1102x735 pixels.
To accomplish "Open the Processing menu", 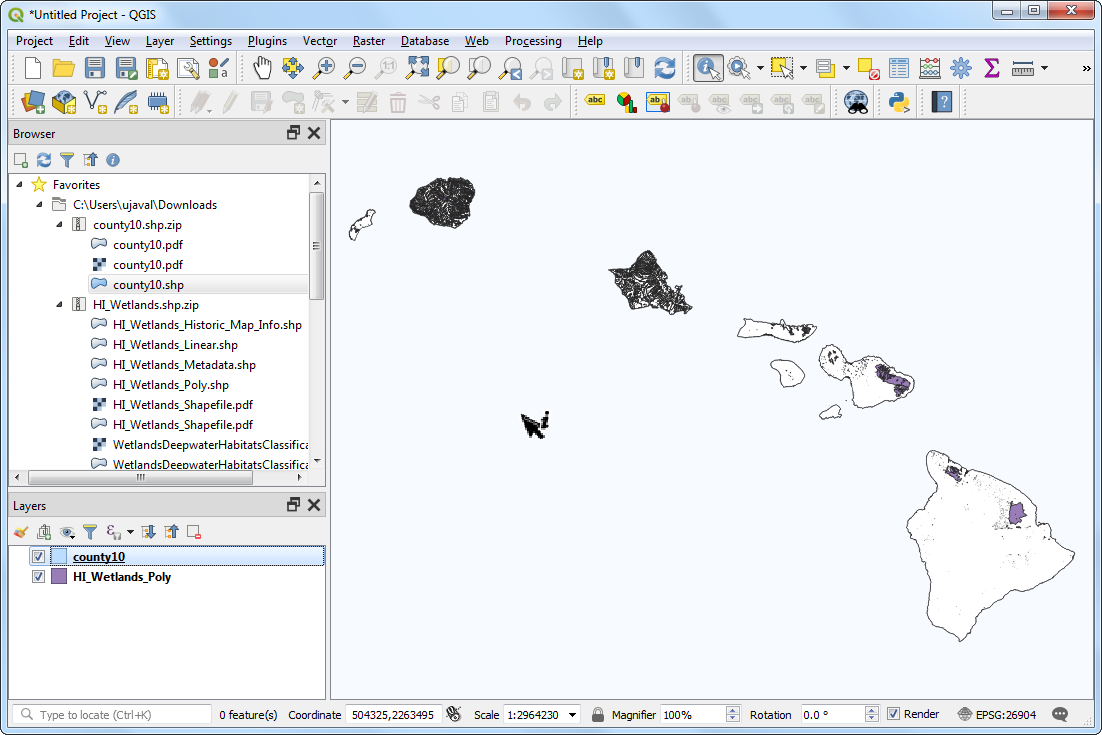I will pos(532,41).
